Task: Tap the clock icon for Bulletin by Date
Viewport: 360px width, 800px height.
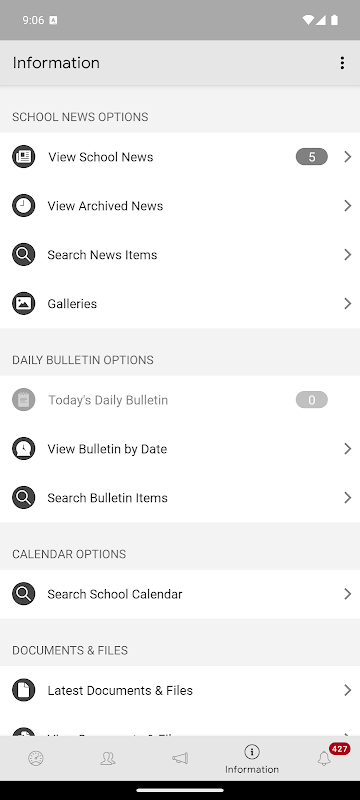Action: point(23,448)
